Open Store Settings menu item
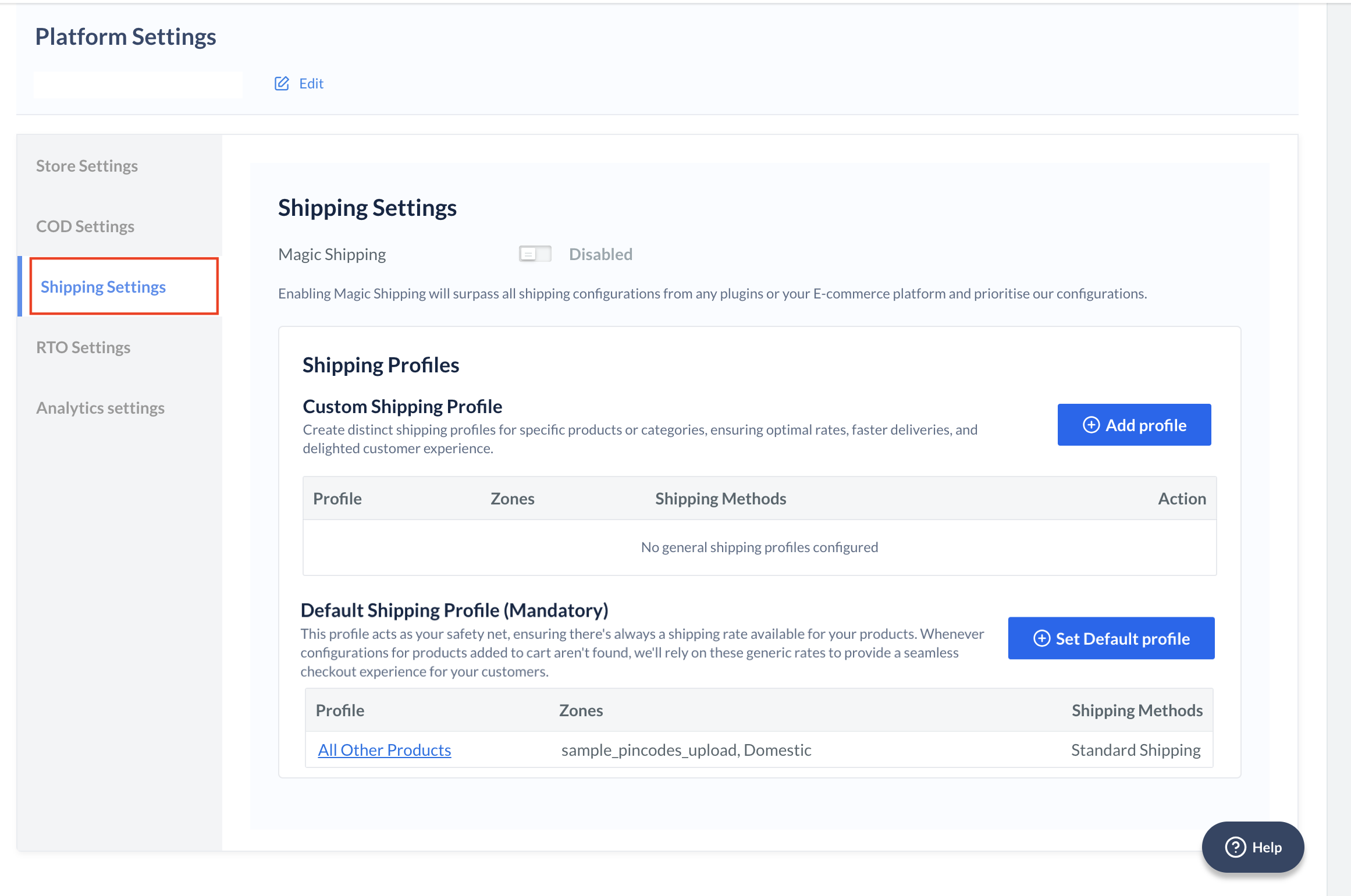 (x=87, y=165)
